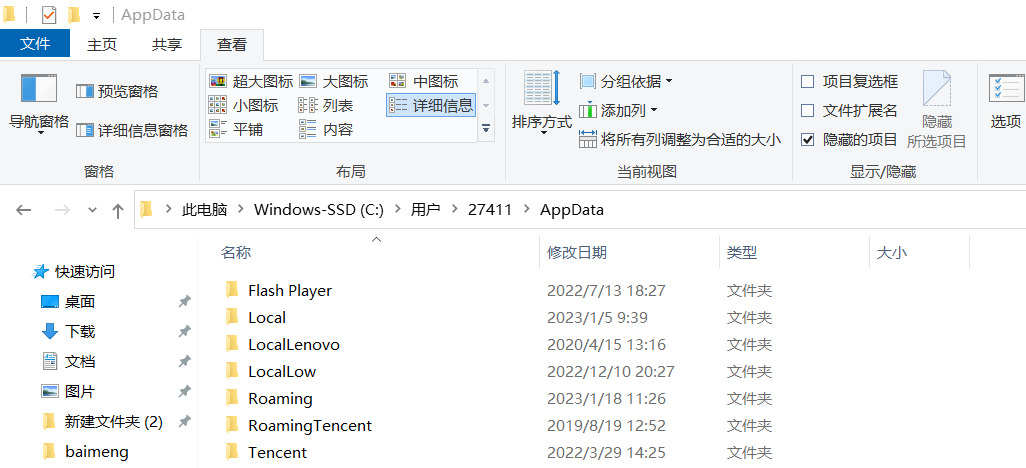This screenshot has height=468, width=1026.
Task: Open the 文件 tab
Action: 35,44
